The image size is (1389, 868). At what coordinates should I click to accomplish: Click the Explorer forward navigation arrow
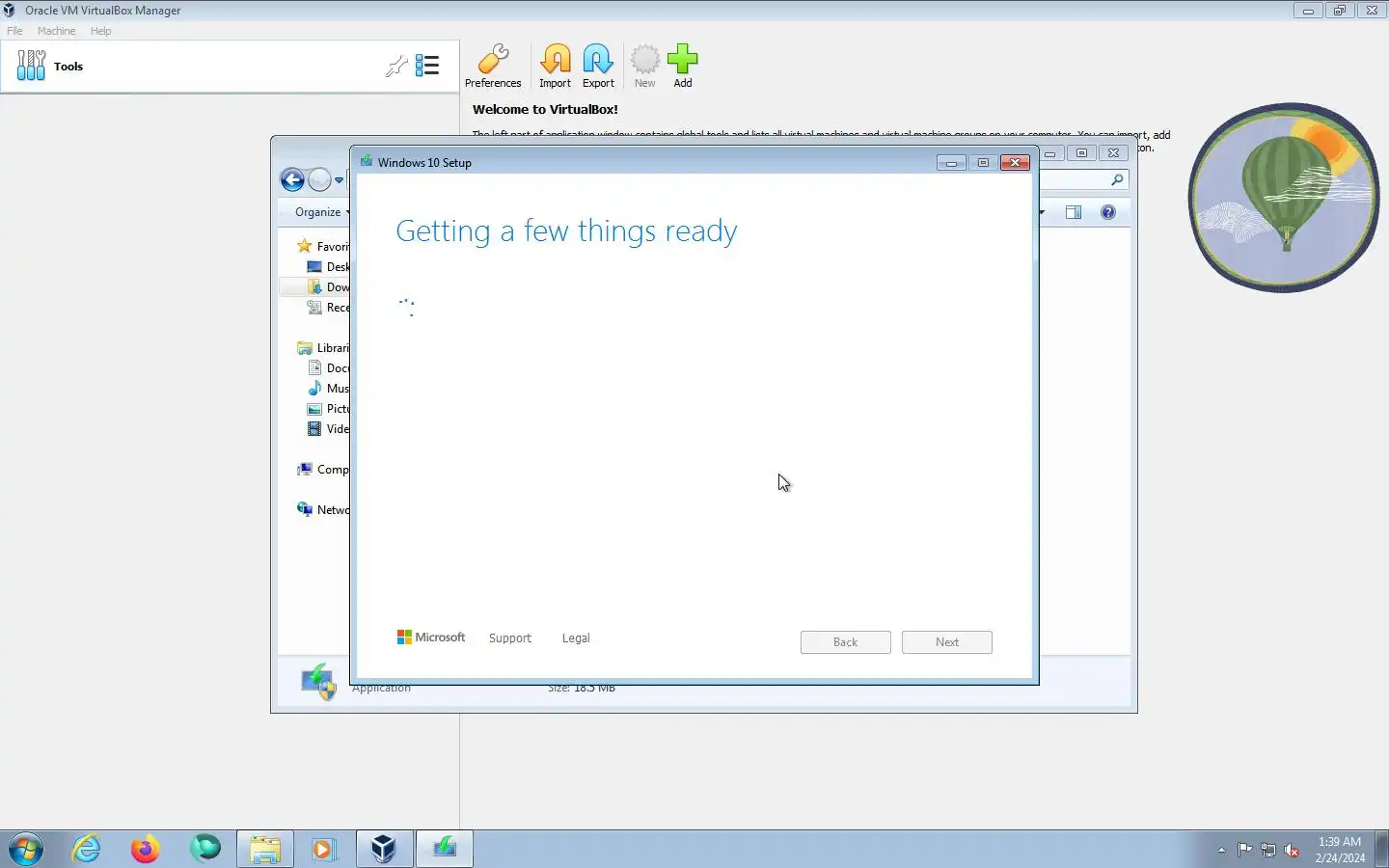(319, 179)
